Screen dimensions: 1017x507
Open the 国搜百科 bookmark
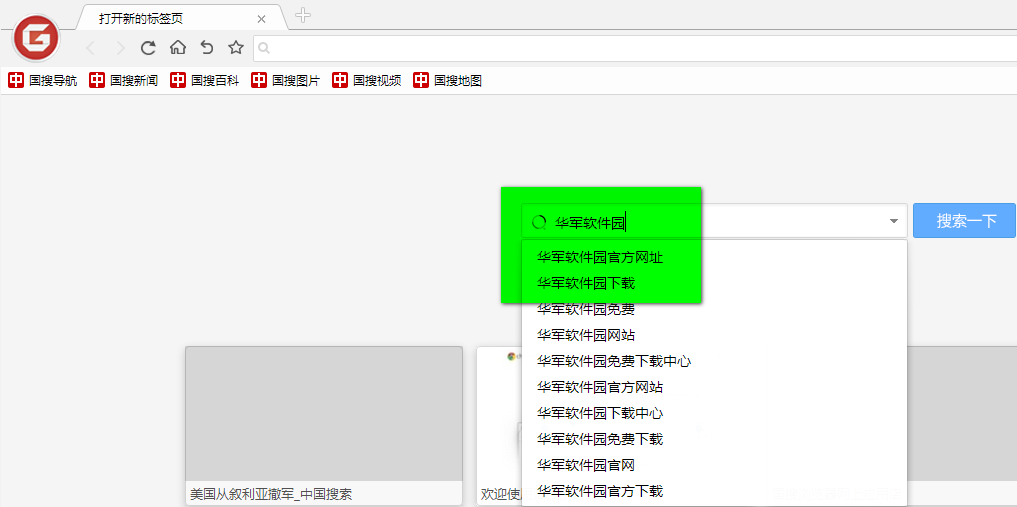pyautogui.click(x=205, y=80)
